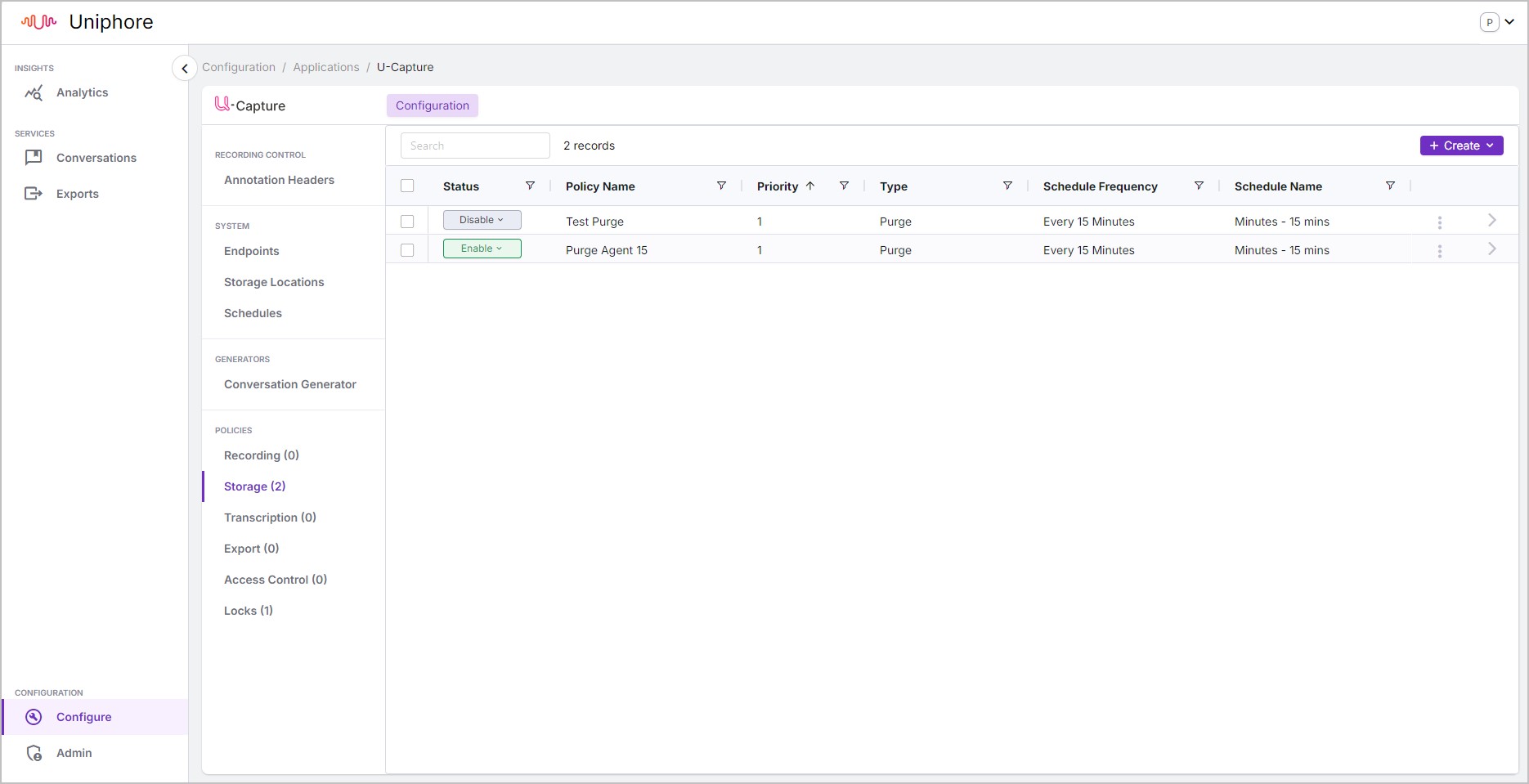Select the Configuration tab

click(433, 105)
